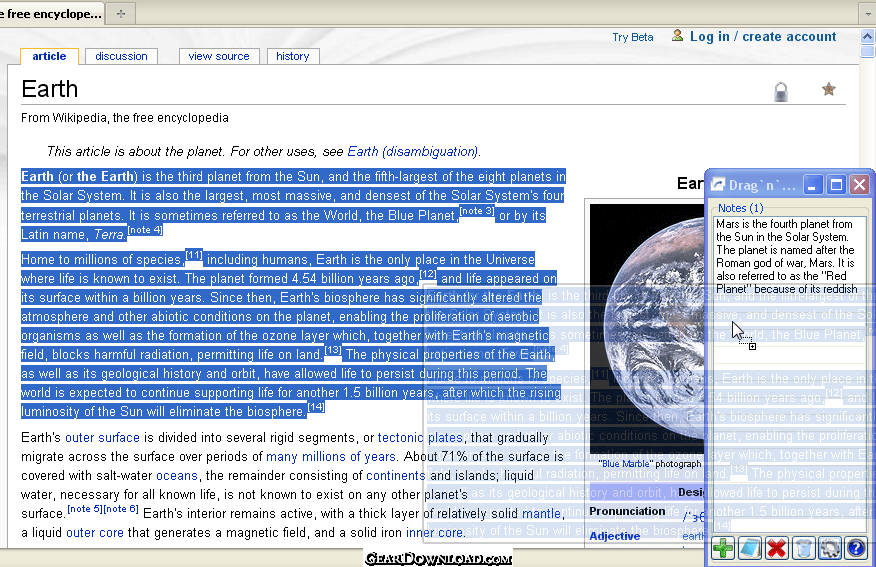Click the padlock protection icon on Earth article
Viewport: 876px width, 567px height.
pos(781,92)
